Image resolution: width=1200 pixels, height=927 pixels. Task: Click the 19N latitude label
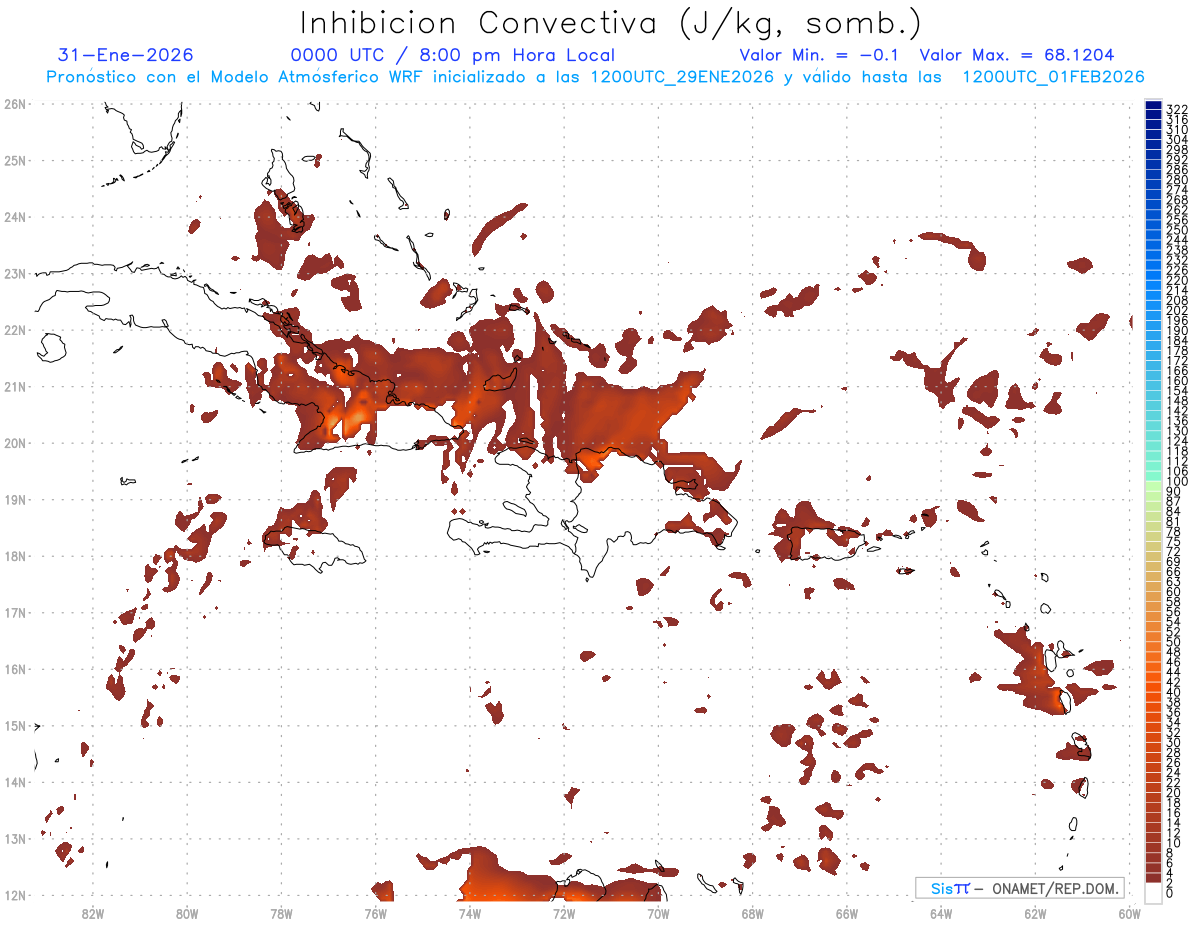16,499
